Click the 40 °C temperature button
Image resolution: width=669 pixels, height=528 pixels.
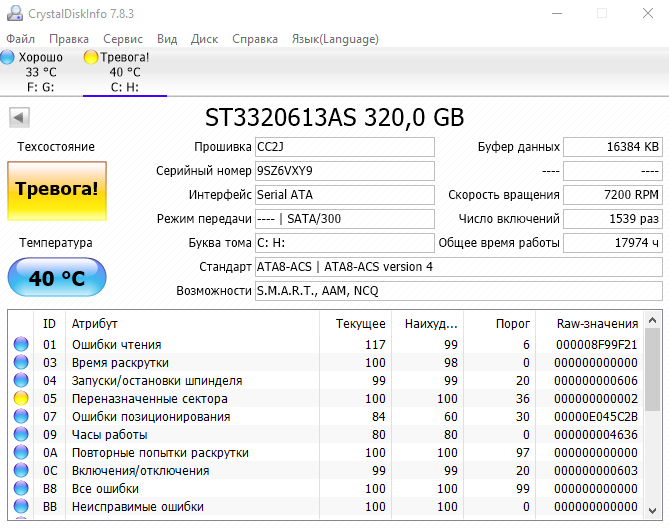point(57,278)
